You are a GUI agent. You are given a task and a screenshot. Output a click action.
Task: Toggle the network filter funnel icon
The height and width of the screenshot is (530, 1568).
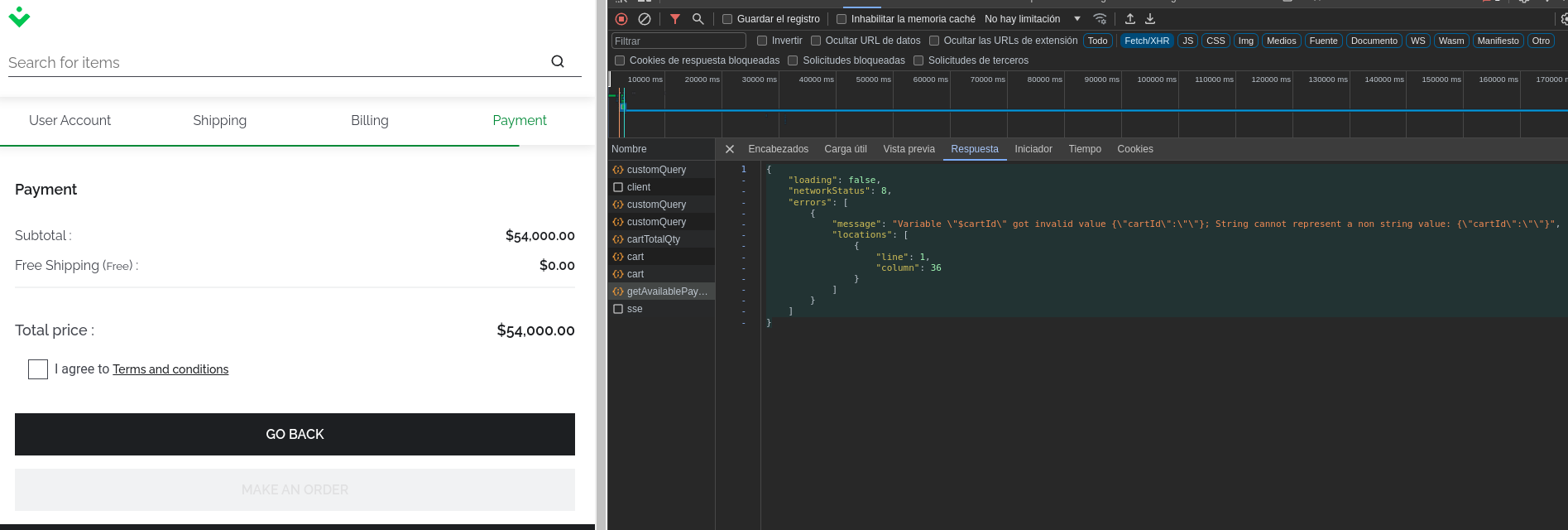pyautogui.click(x=675, y=19)
